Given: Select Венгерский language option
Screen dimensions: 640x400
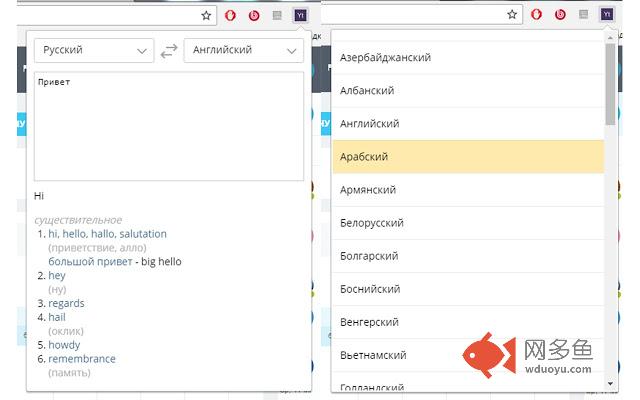Looking at the screenshot, I should [468, 322].
